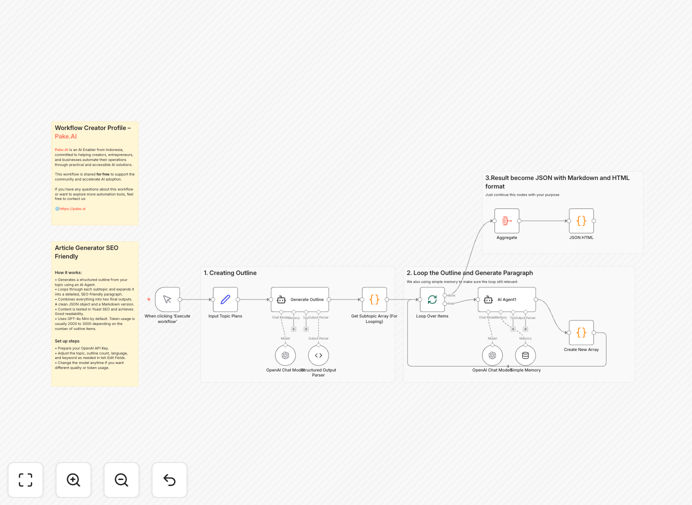Viewport: 692px width, 505px height.
Task: Click '3.Result become JSON with Markdown' title
Action: [557, 182]
